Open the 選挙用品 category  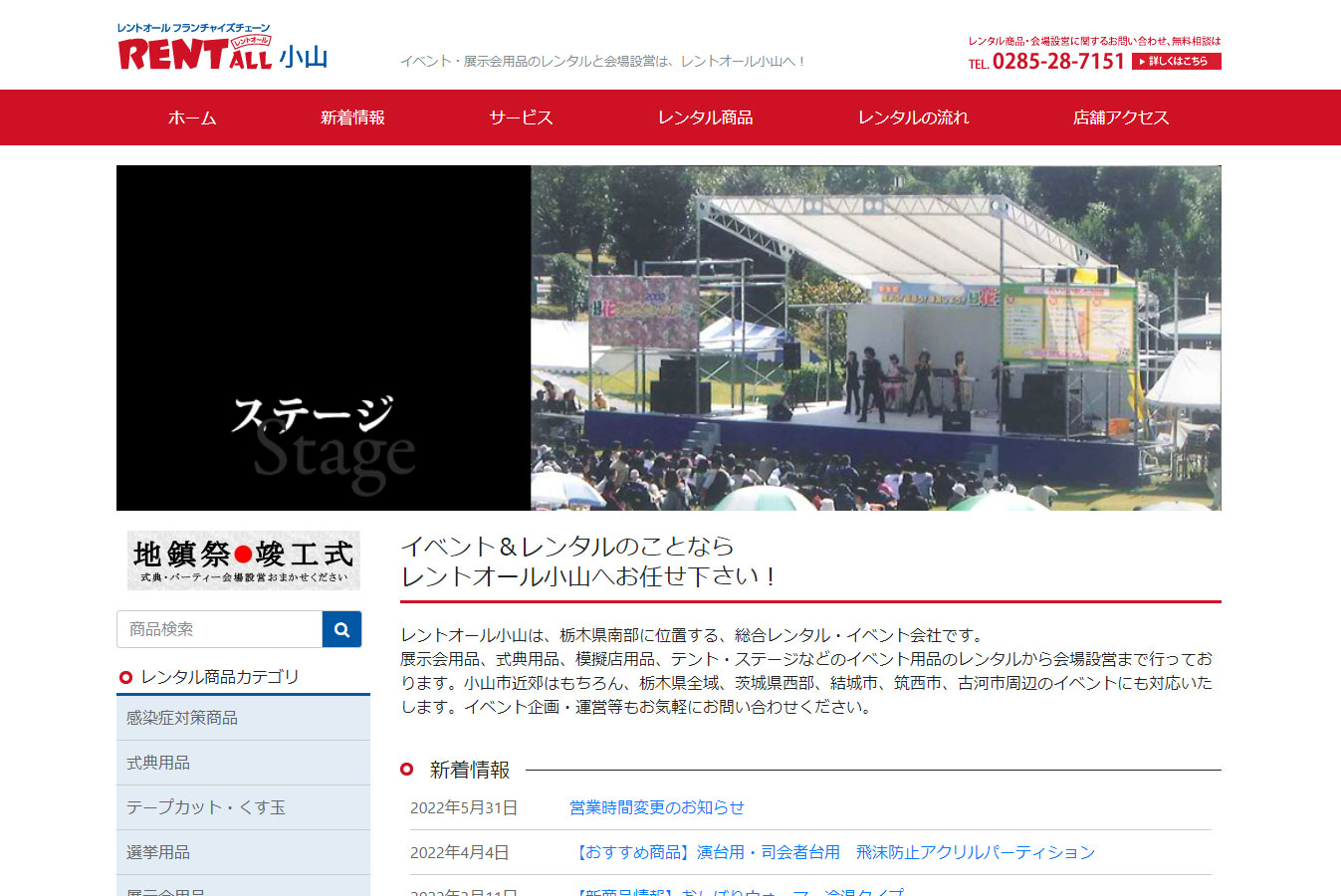point(158,852)
